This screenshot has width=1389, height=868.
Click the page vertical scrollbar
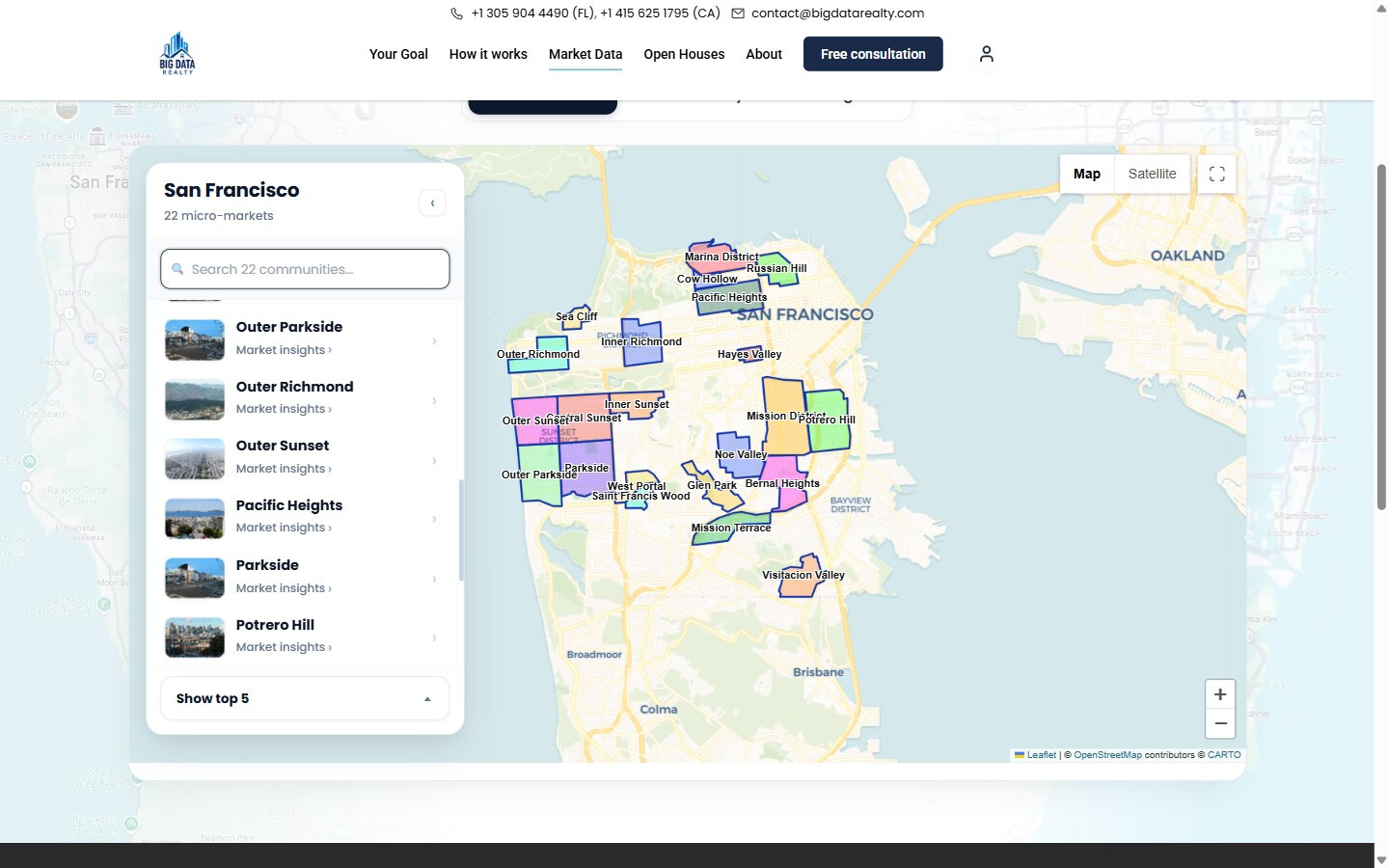(1381, 338)
